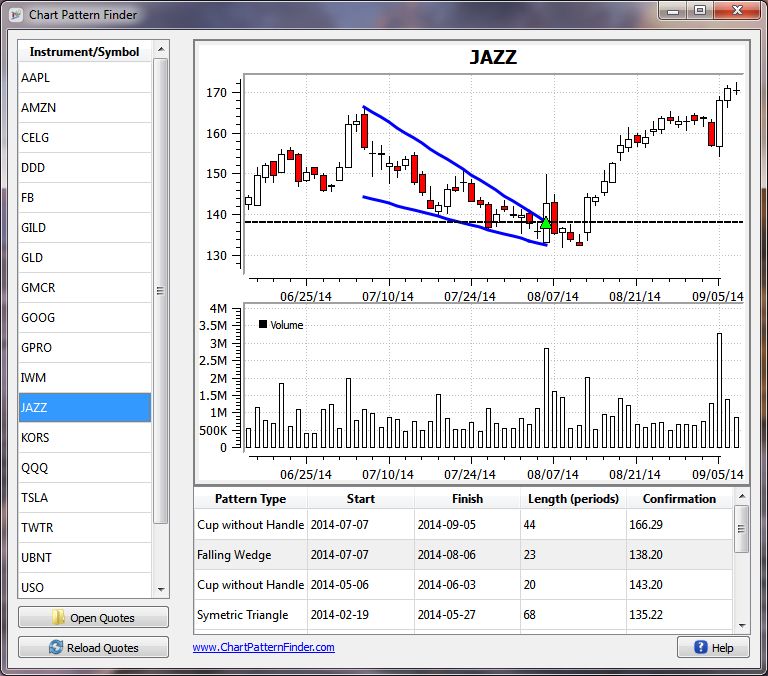Click the pattern table scrollbar thumb
768x676 pixels.
741,527
